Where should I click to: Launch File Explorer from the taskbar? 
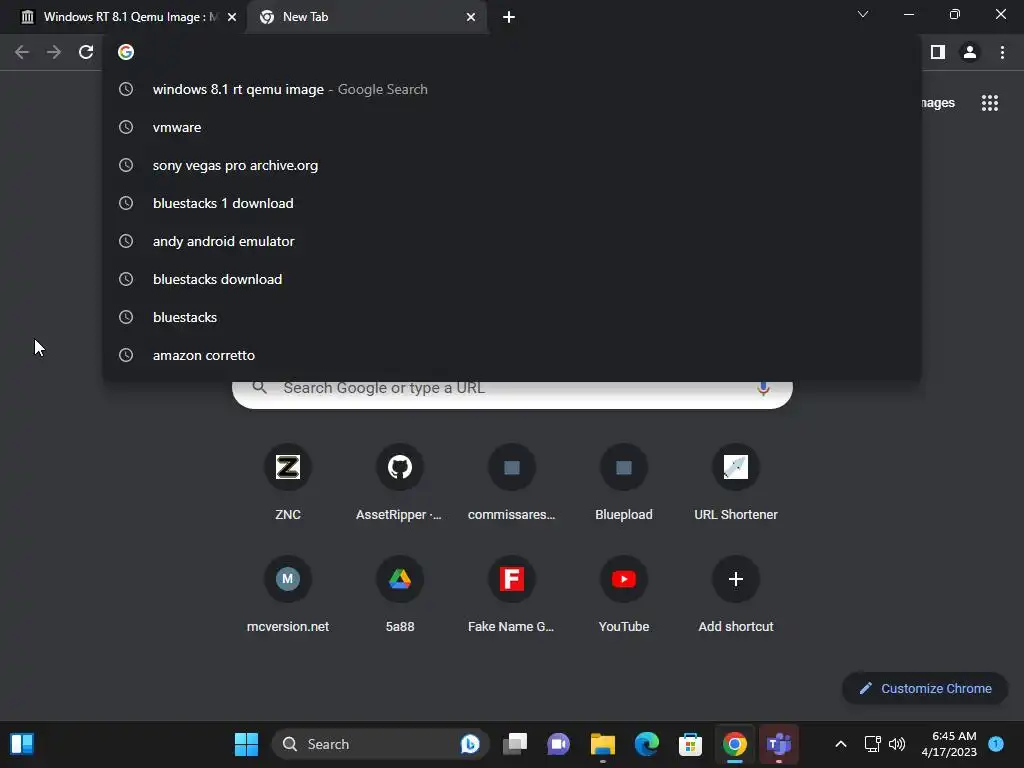(x=603, y=744)
